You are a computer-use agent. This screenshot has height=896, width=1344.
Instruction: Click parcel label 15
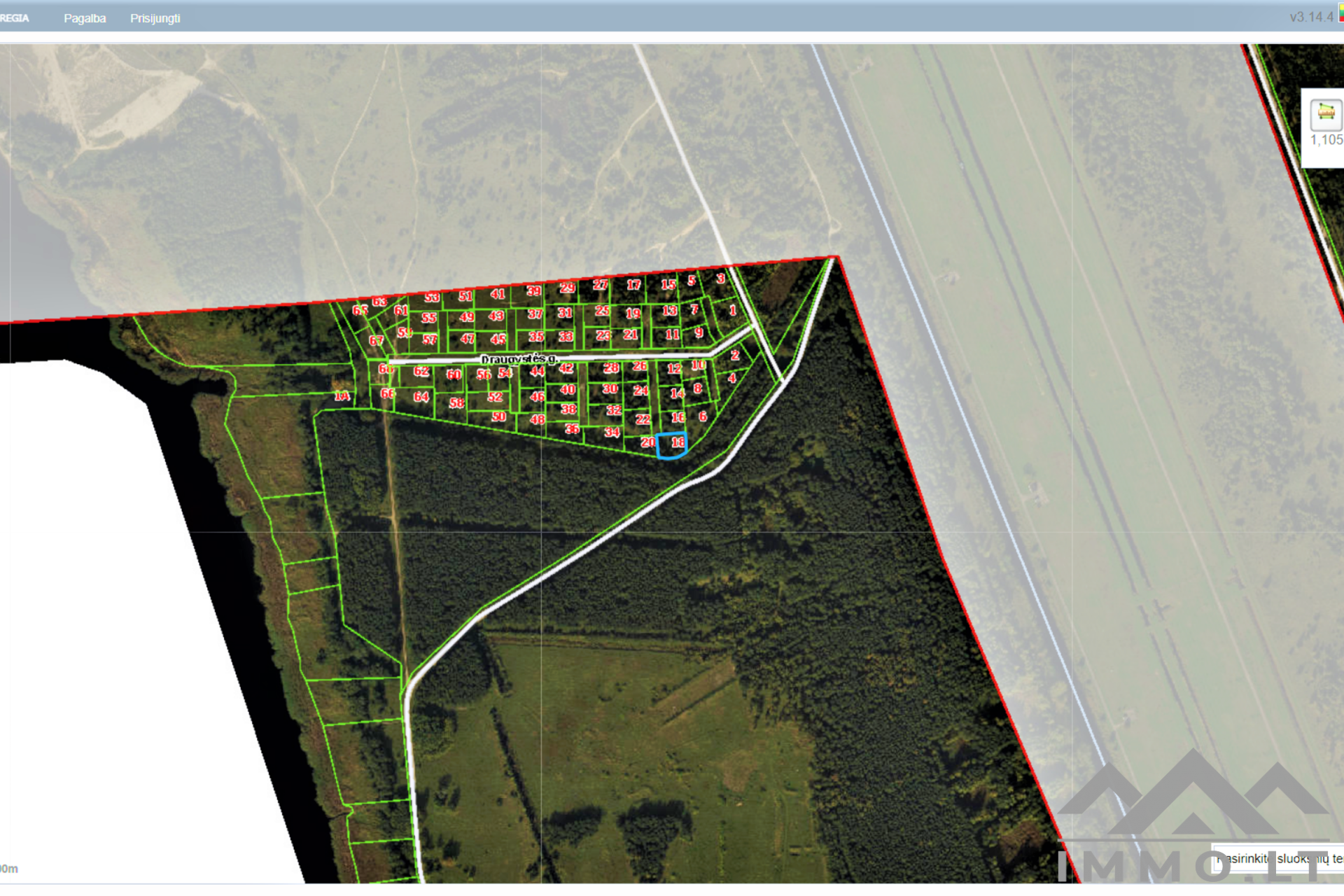pyautogui.click(x=668, y=285)
